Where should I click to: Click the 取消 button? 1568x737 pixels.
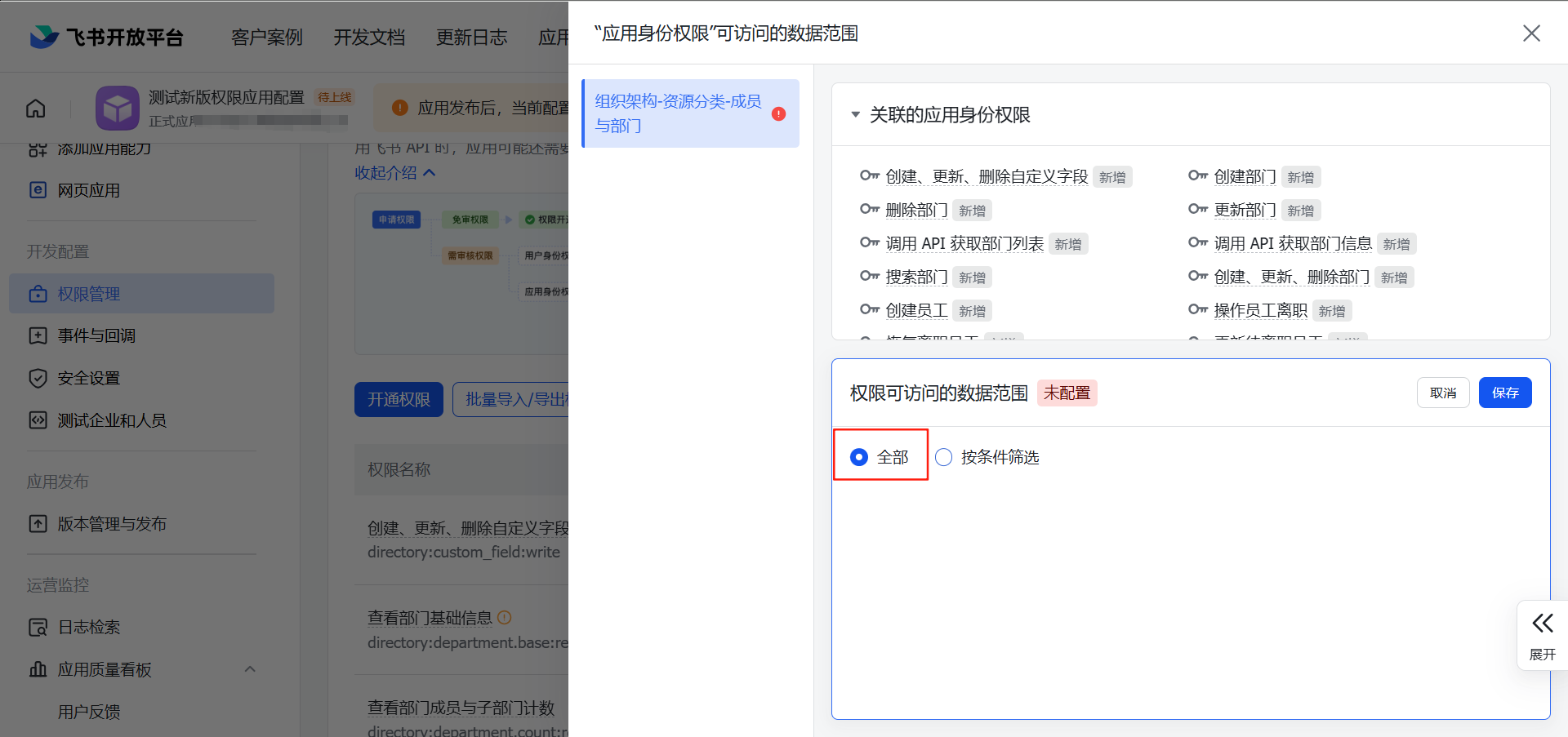point(1443,393)
